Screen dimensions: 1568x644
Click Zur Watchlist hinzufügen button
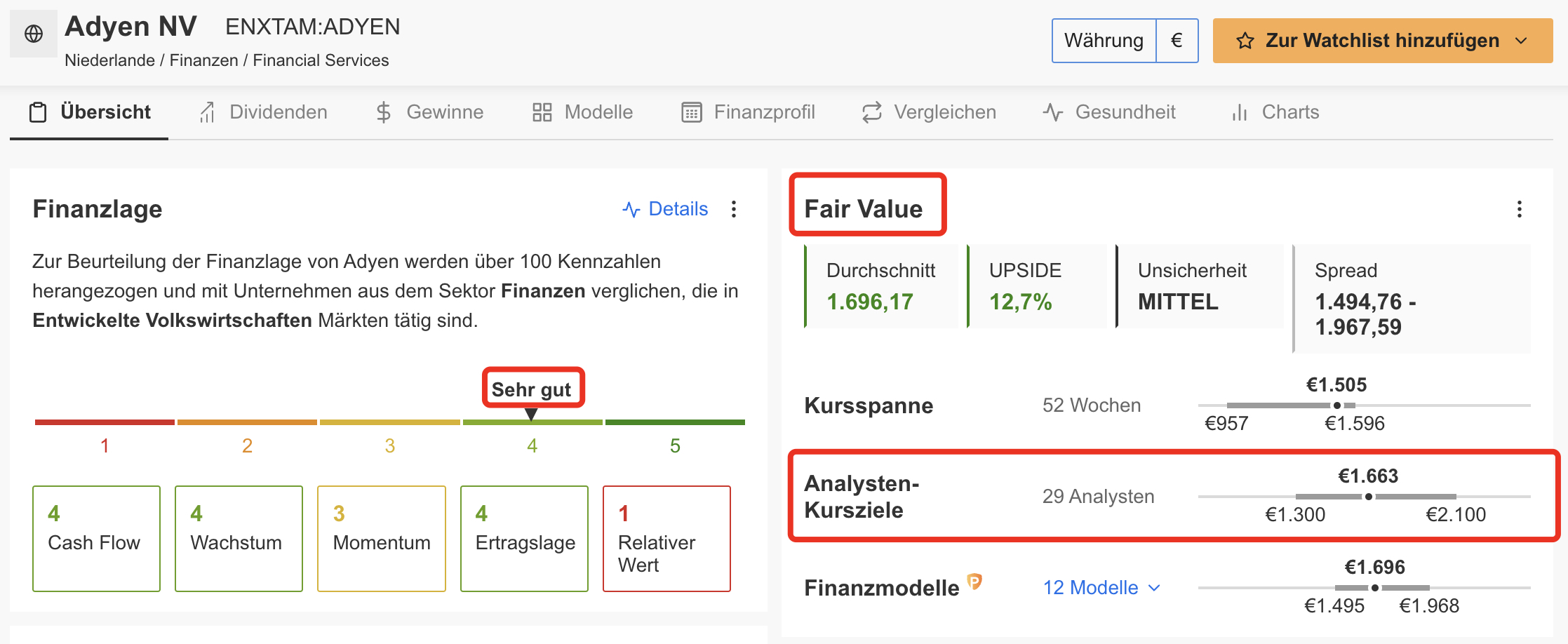point(1383,41)
